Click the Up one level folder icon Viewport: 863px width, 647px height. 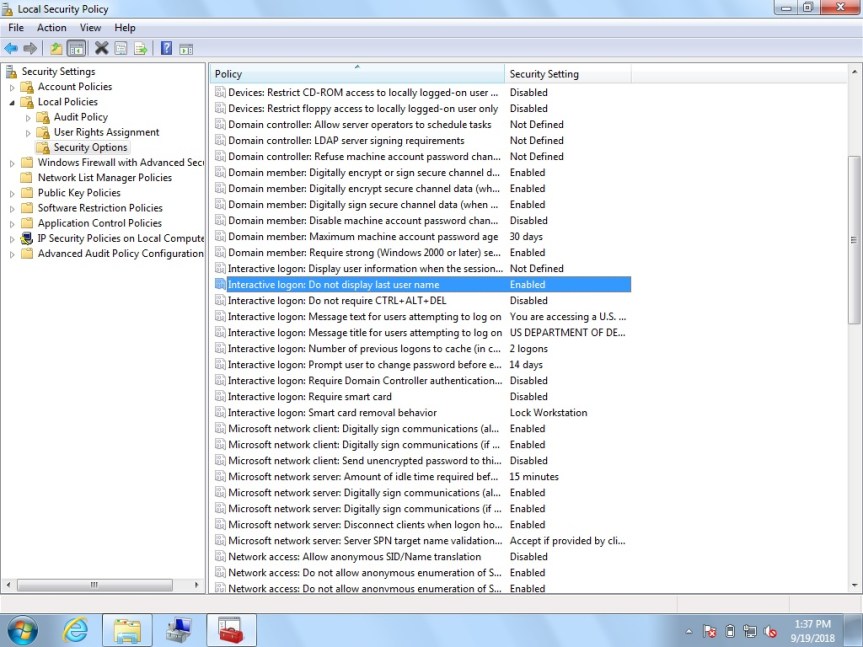56,48
